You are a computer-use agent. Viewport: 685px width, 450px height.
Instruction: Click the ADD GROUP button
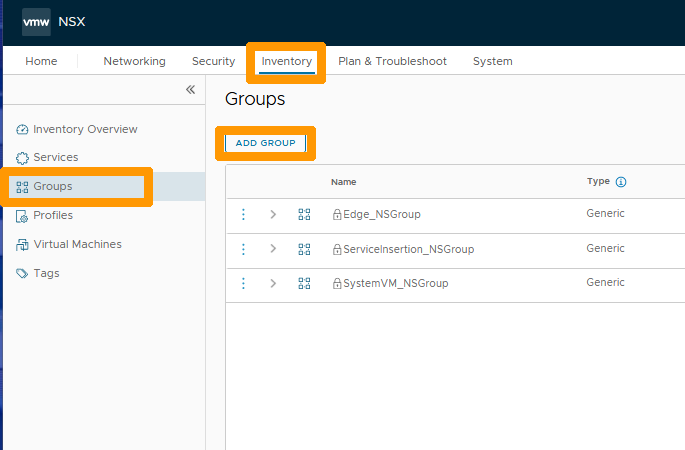[266, 143]
